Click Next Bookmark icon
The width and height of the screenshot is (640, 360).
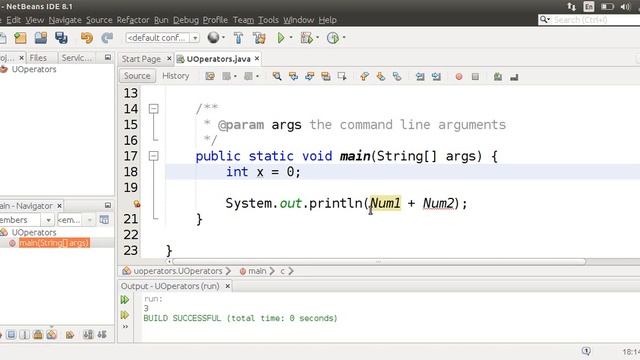pos(380,76)
